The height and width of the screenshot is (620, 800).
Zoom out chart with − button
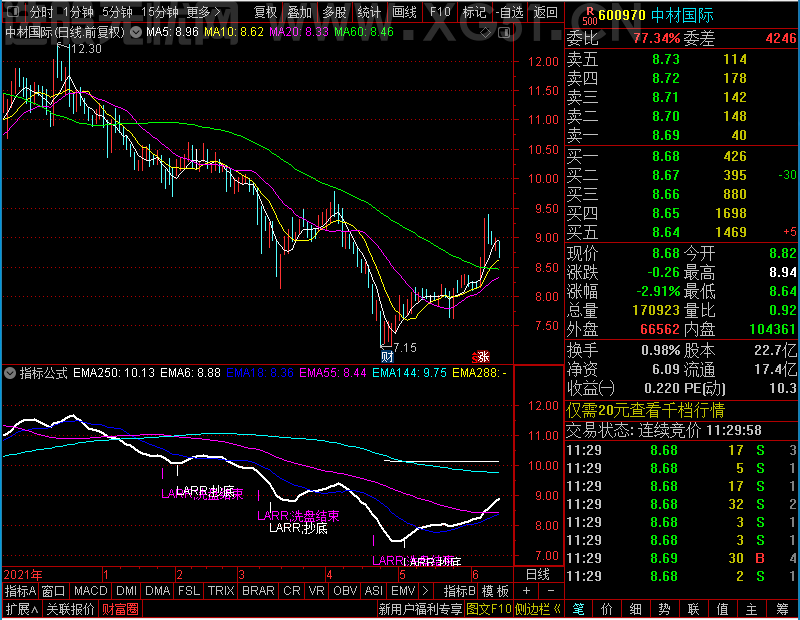point(551,591)
